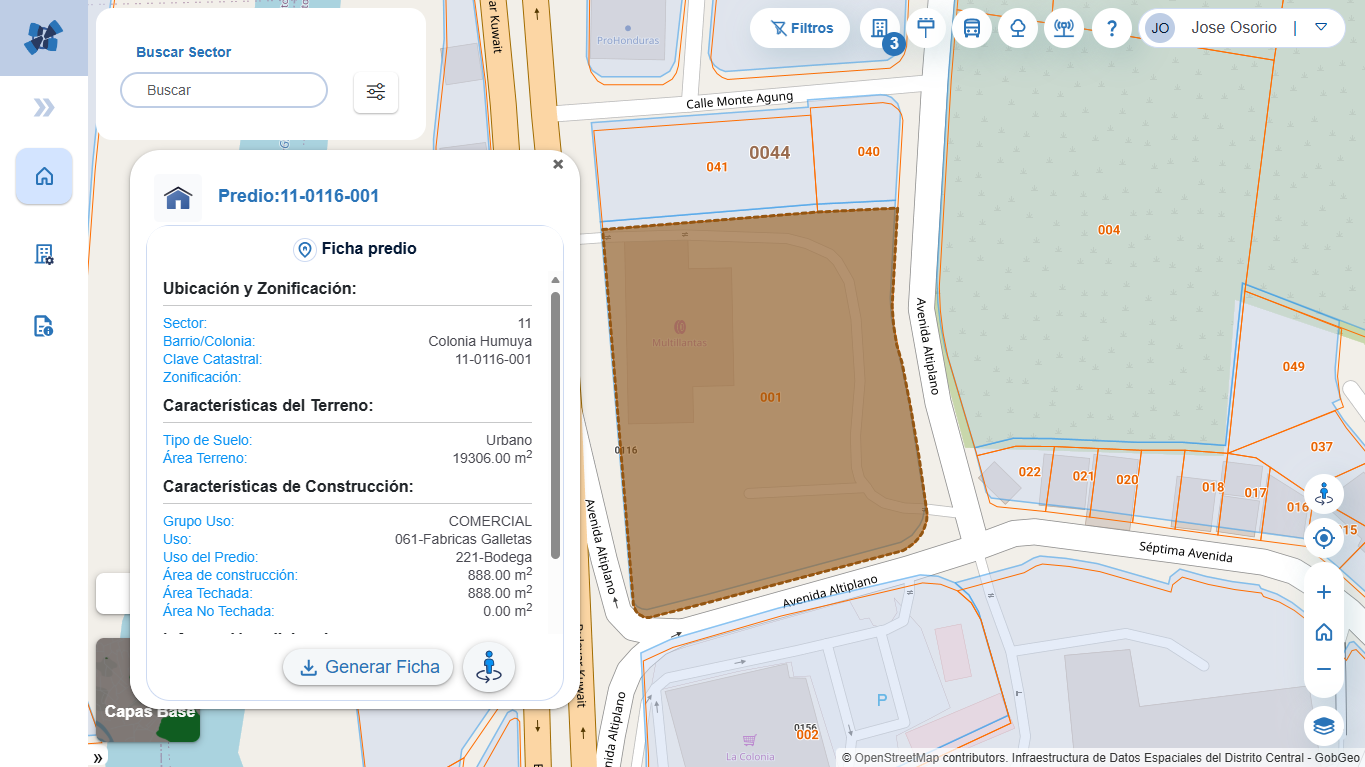Viewport: 1365px width, 767px height.
Task: Open the Filtros filter button
Action: tap(800, 28)
